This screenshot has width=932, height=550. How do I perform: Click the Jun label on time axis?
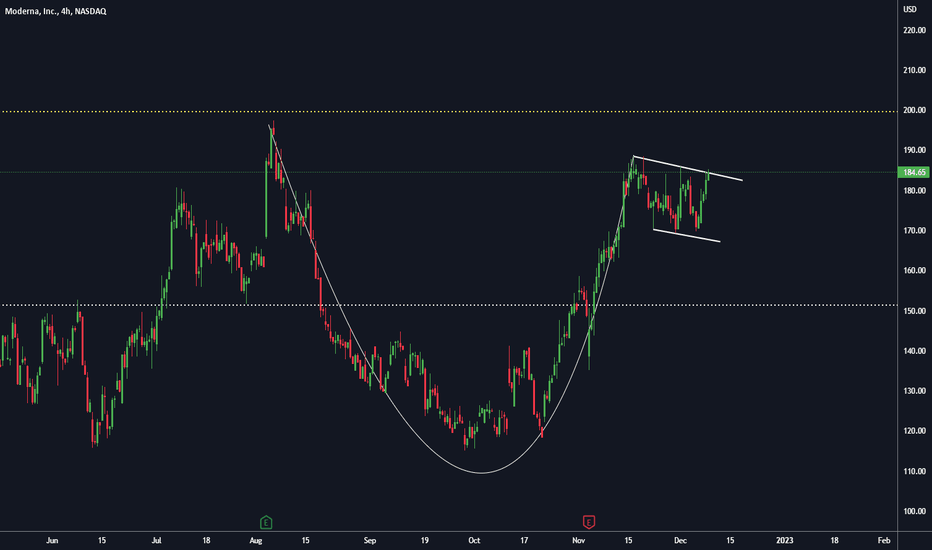52,540
